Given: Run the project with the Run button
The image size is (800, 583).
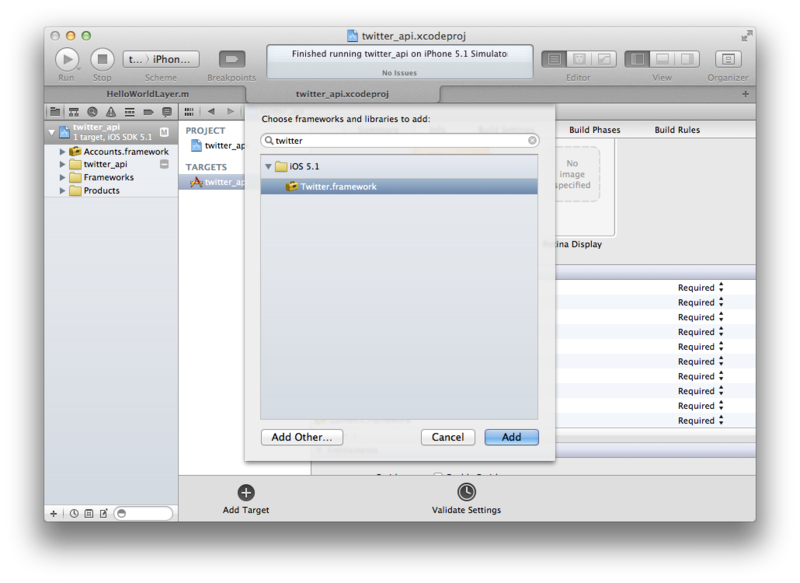Looking at the screenshot, I should 67,60.
